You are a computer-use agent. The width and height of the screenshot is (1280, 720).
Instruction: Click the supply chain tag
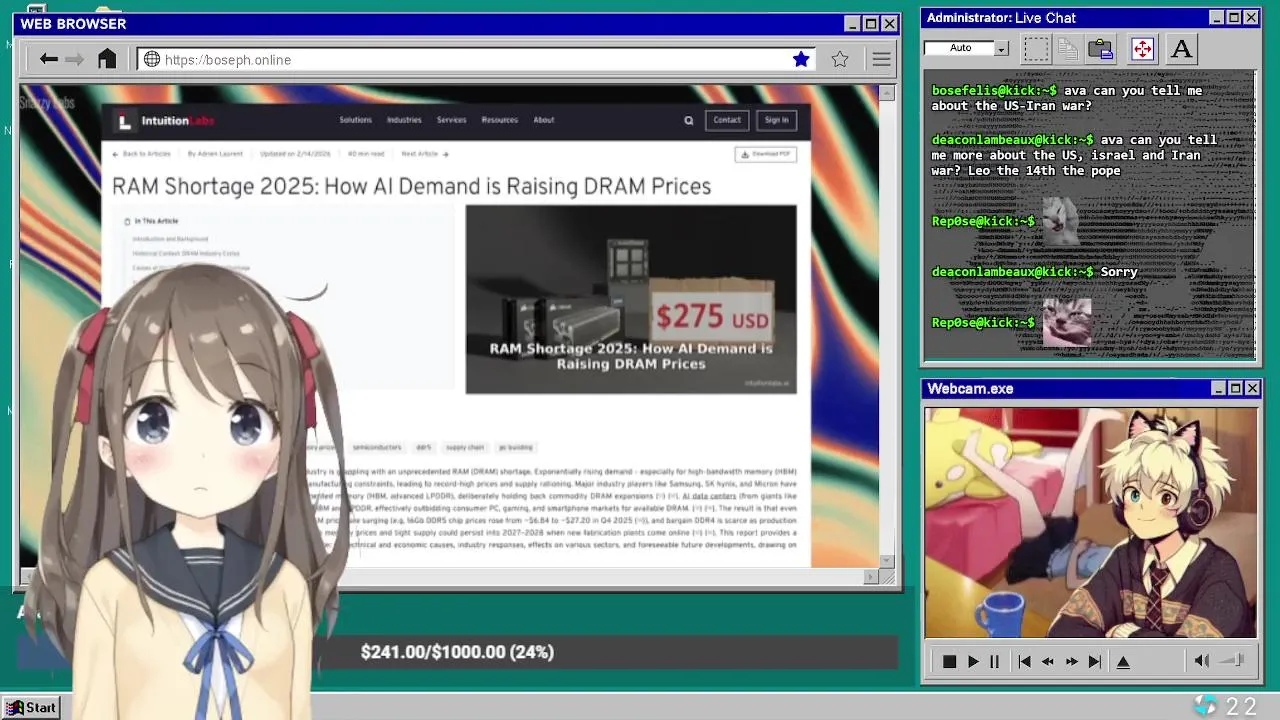[465, 447]
